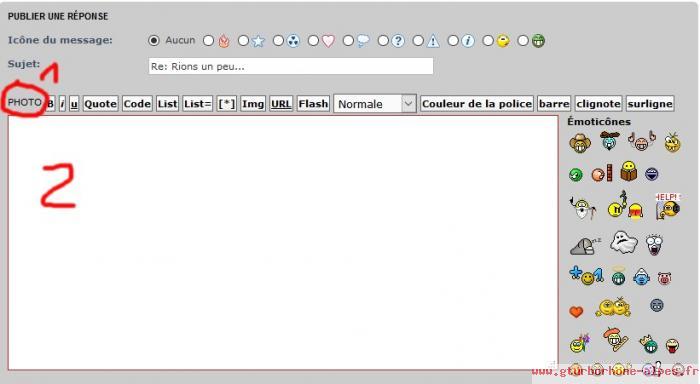Insert the HELP! sign emoticon
This screenshot has height=384, width=700.
[x=668, y=206]
